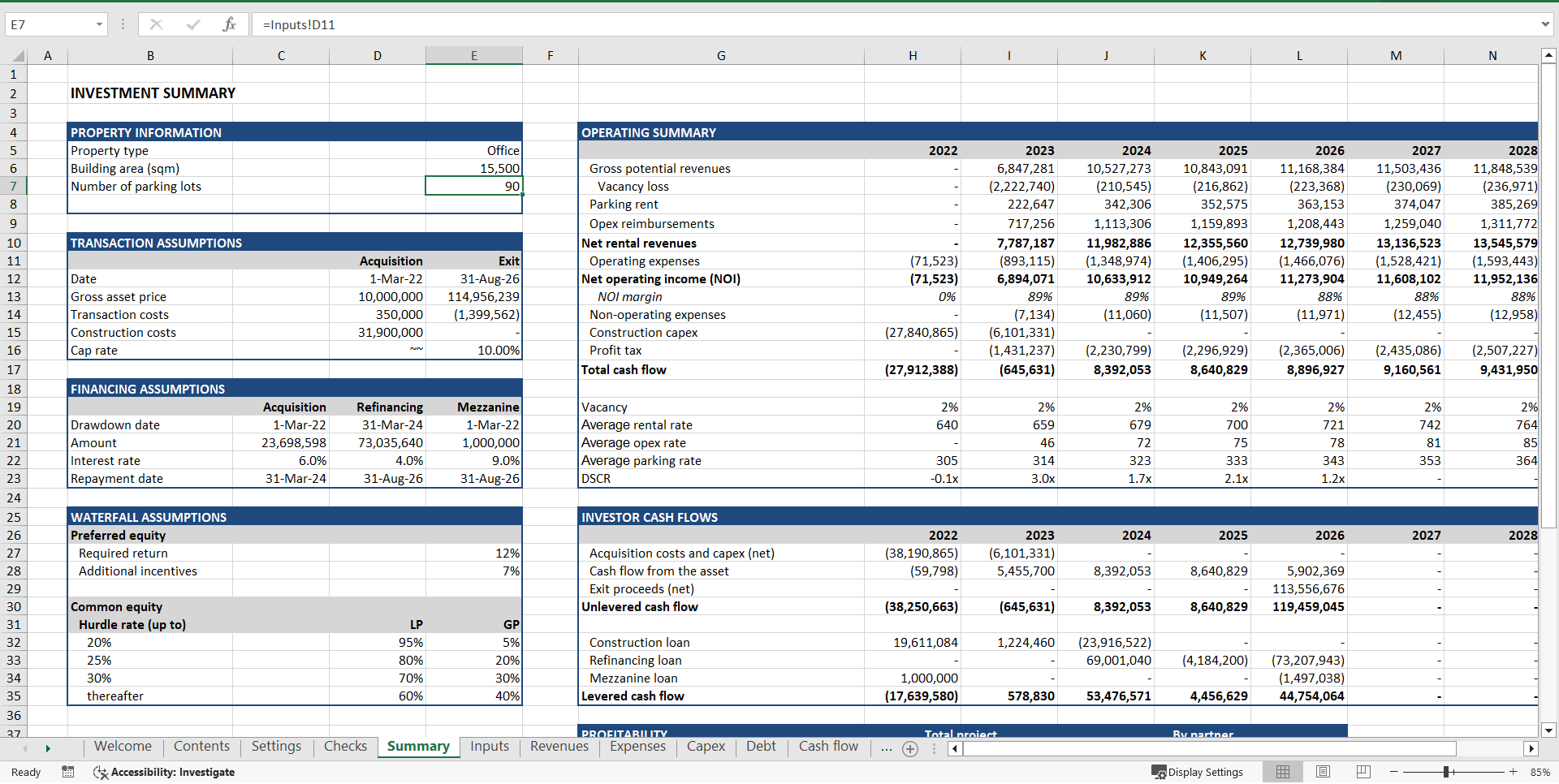
Task: Open the Cash flow sheet tab
Action: 828,747
